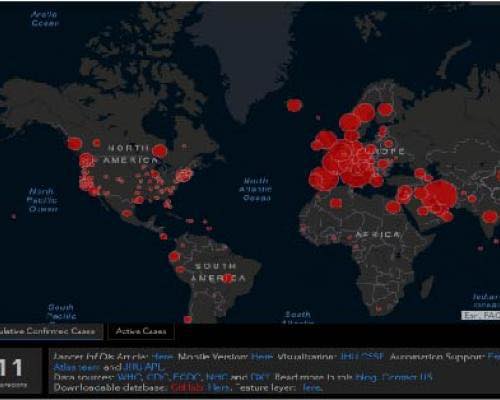Viewport: 500px width, 400px height.
Task: Select the red case marker at southern Chile
Action: coord(188,320)
